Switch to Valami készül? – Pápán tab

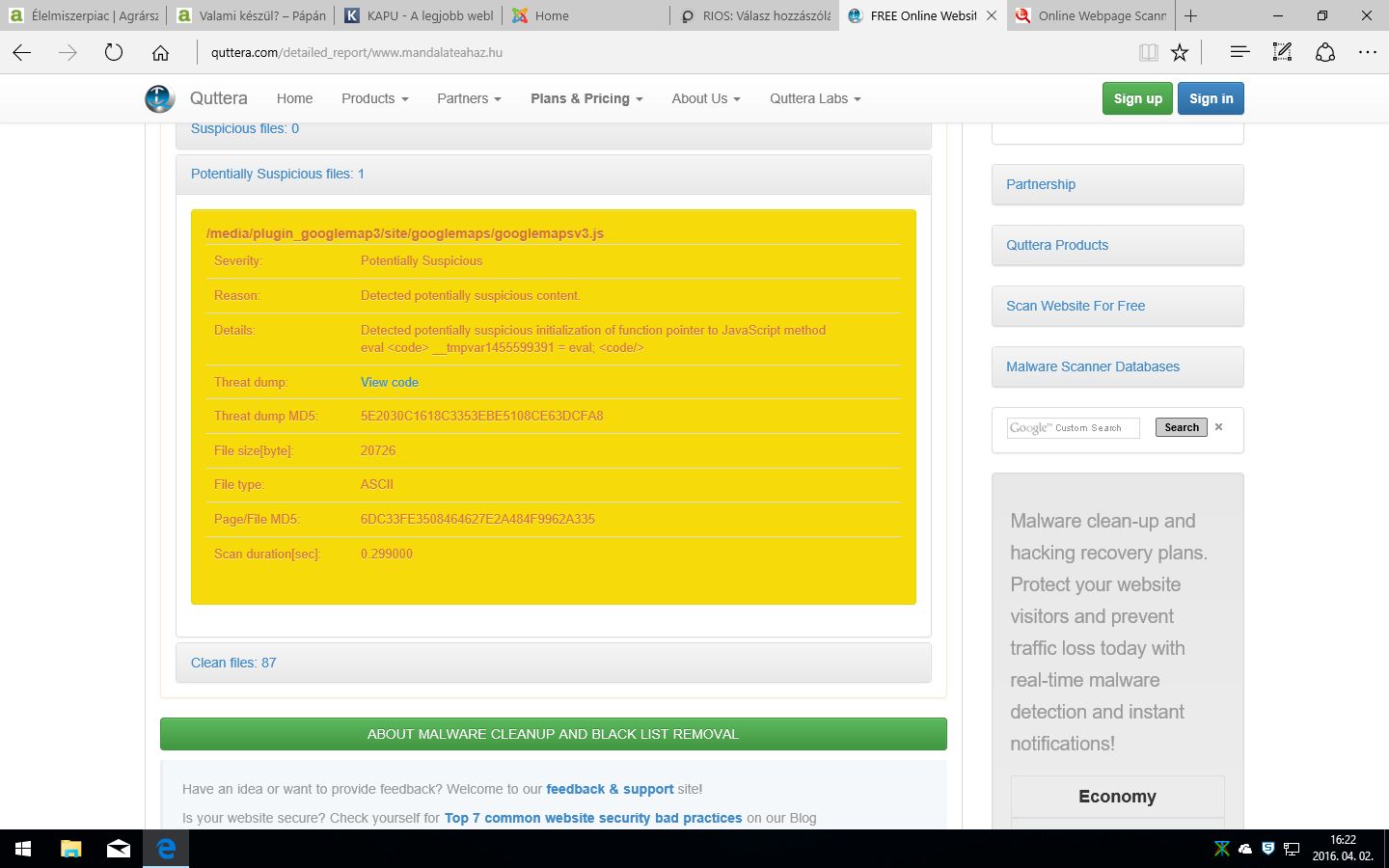[251, 15]
